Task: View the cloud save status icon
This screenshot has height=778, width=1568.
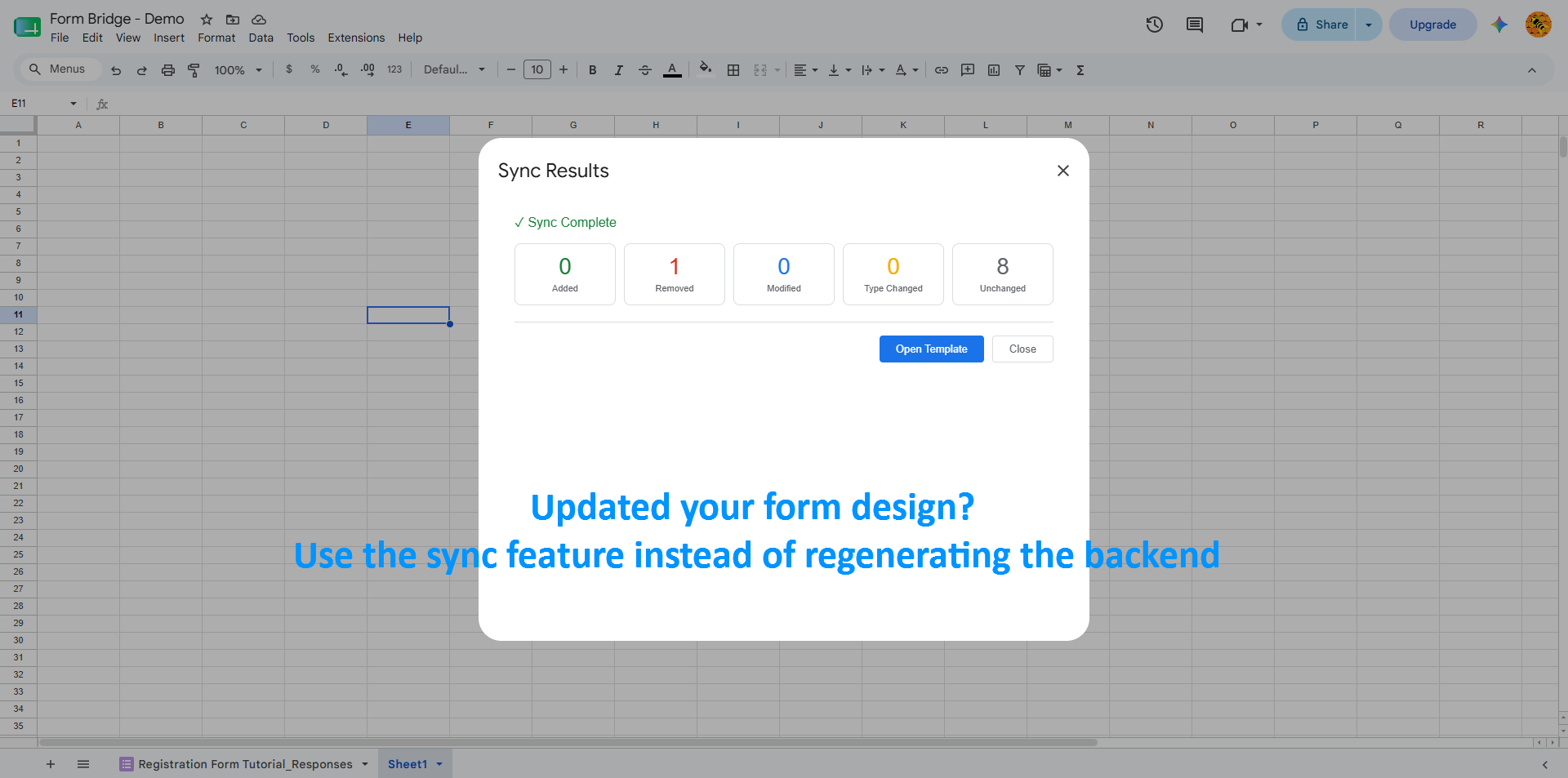Action: [259, 20]
